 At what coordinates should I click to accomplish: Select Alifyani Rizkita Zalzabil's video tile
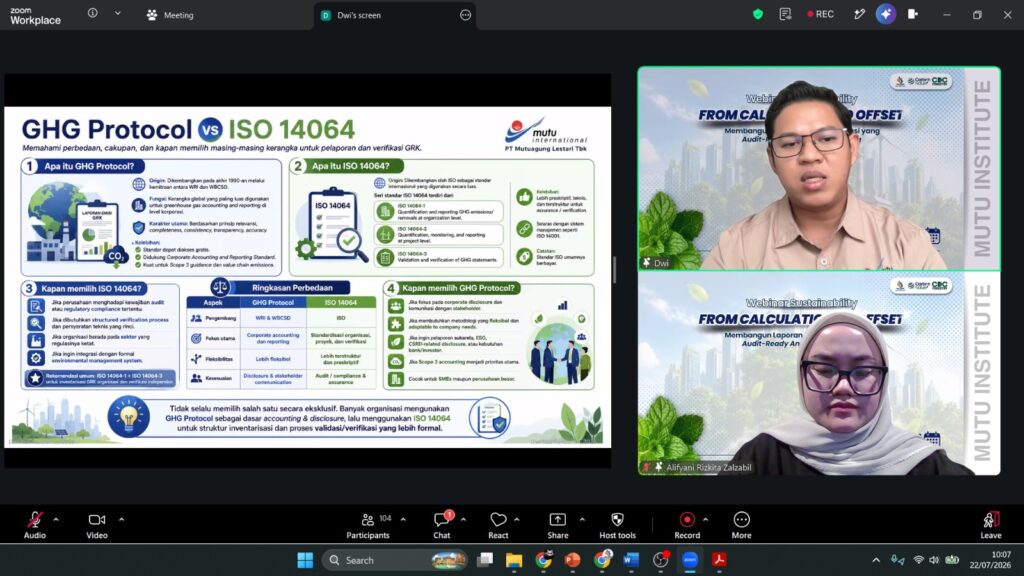tap(819, 373)
